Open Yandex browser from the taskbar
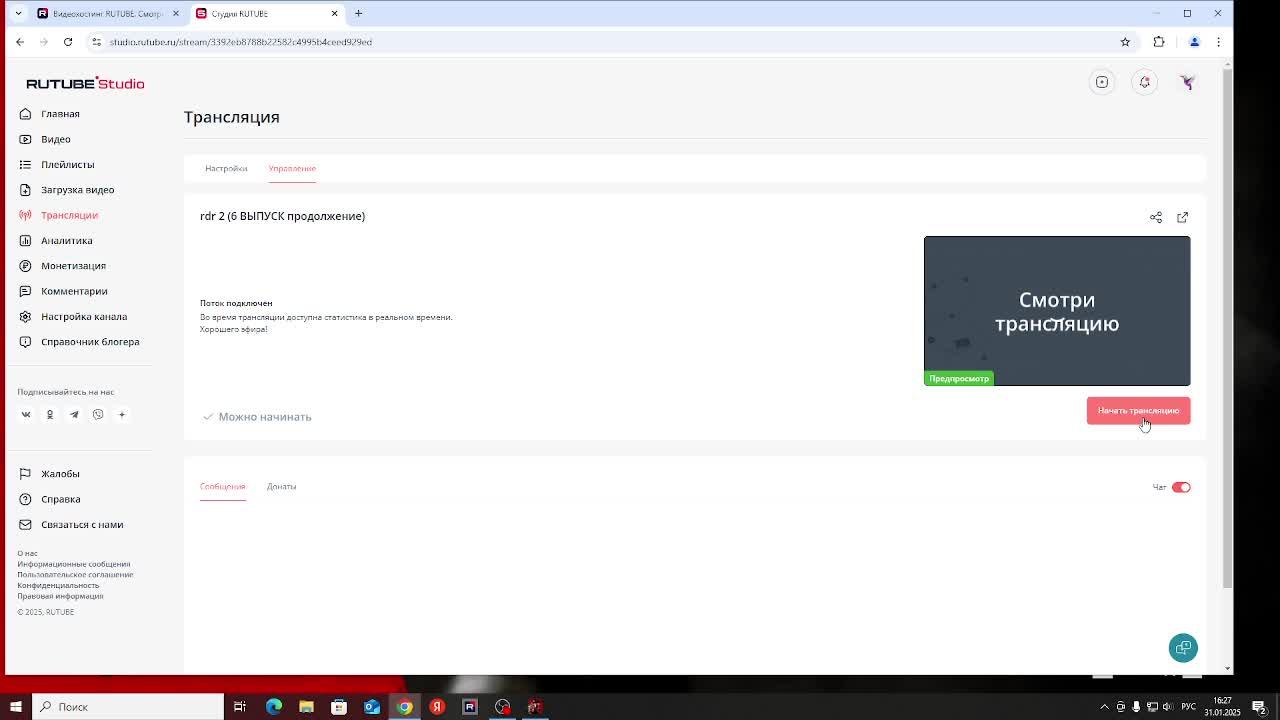Viewport: 1280px width, 720px height. click(437, 707)
